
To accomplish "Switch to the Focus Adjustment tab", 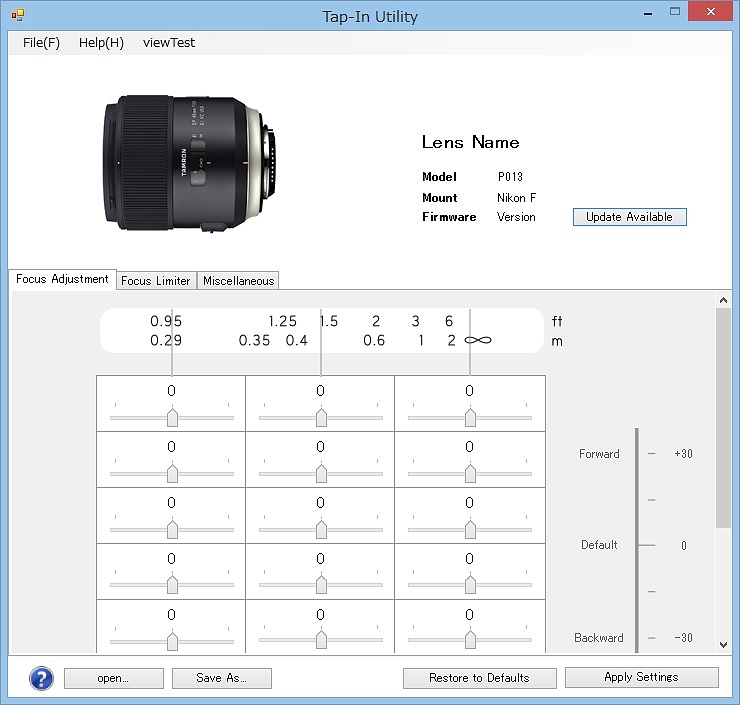I will pyautogui.click(x=62, y=279).
